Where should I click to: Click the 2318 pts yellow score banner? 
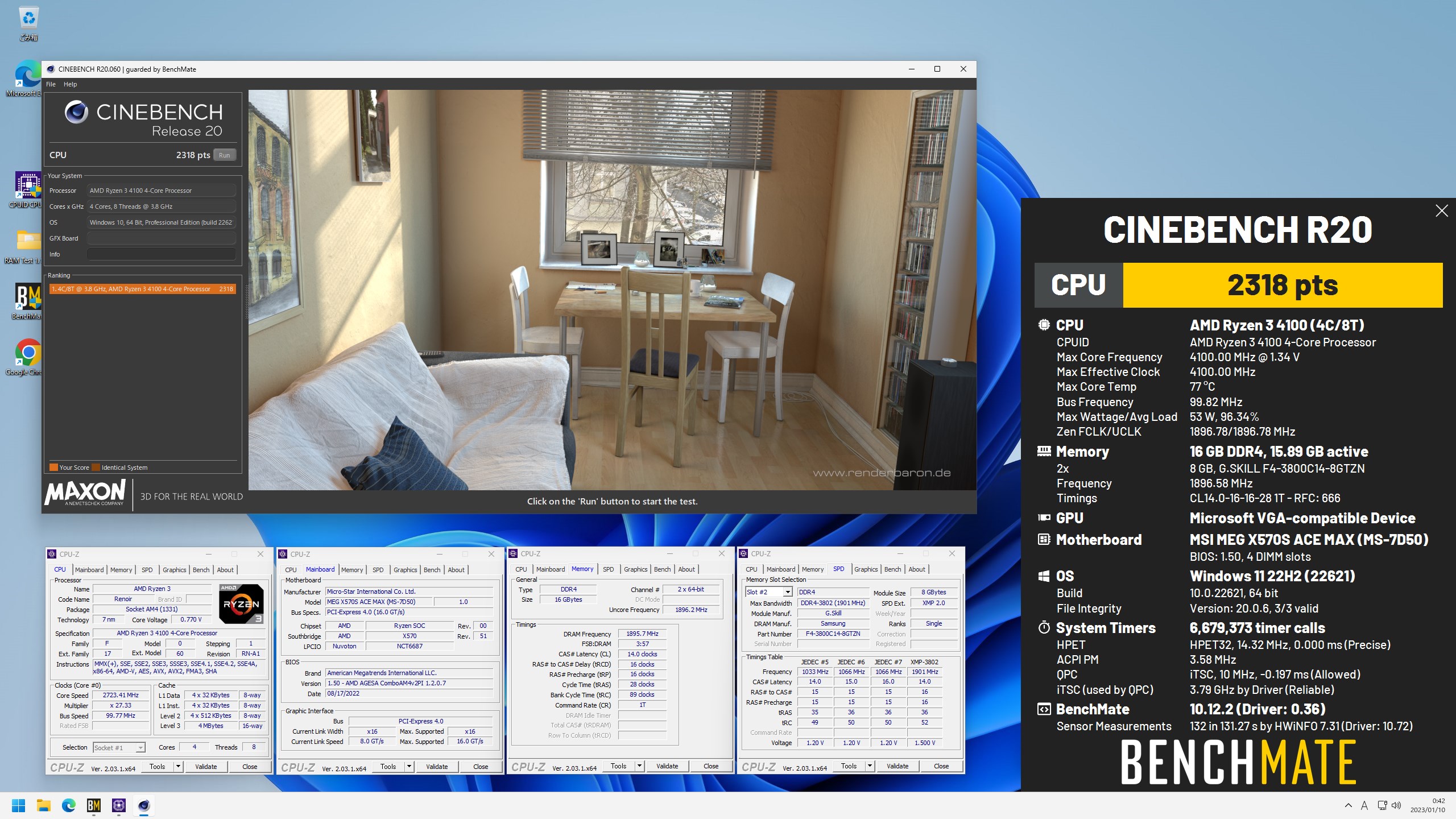point(1283,285)
